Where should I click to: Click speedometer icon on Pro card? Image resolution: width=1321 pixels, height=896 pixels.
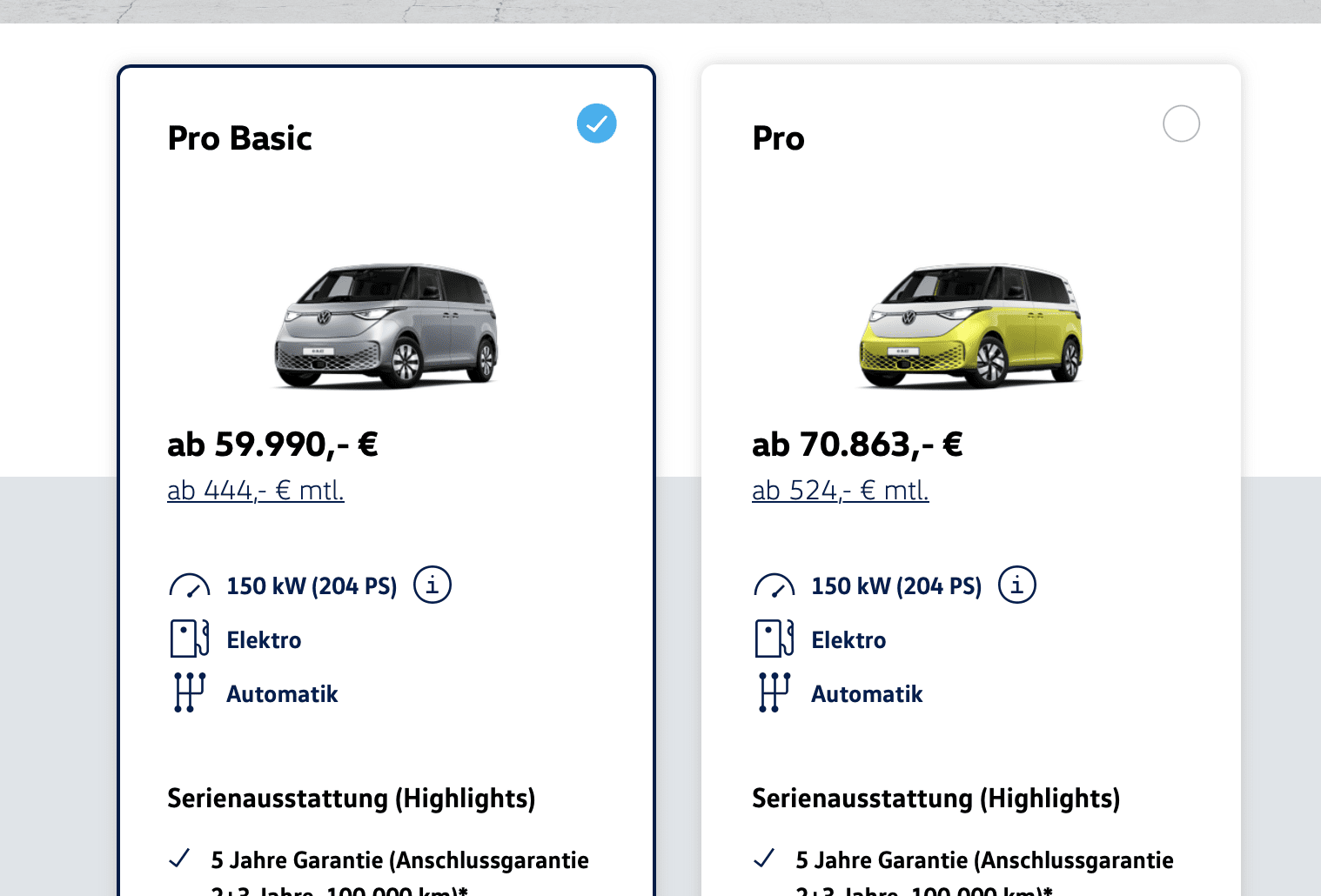click(x=774, y=585)
